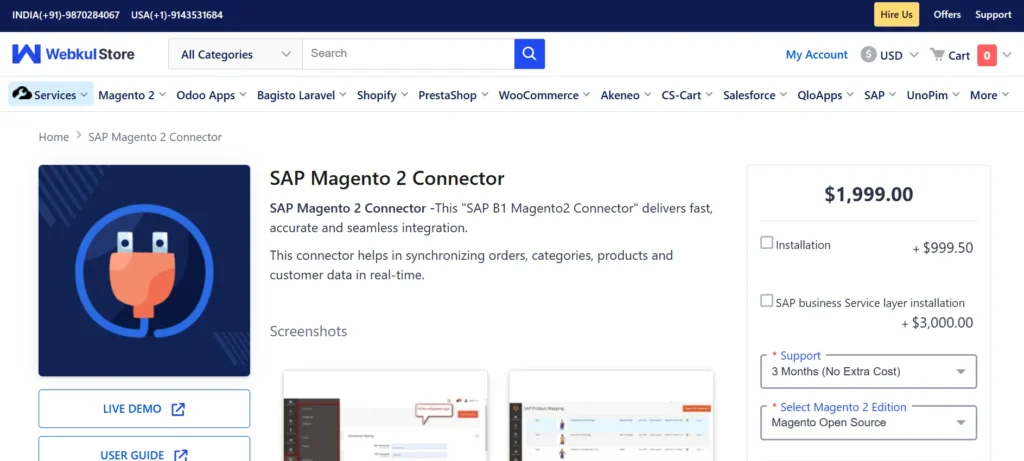This screenshot has height=461, width=1024.
Task: Expand the QloApps menu
Action: (x=826, y=95)
